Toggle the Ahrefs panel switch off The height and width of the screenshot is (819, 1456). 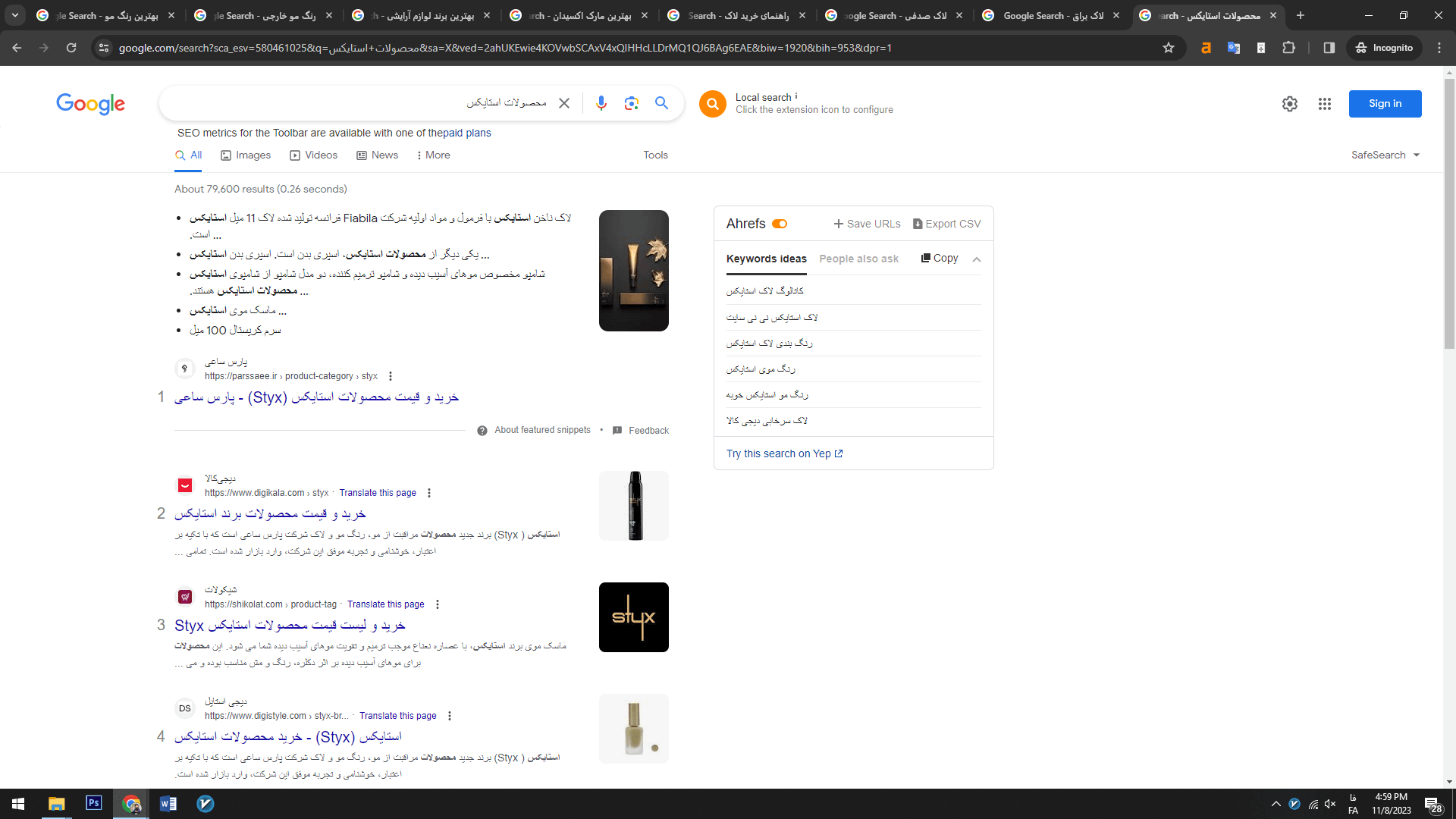[x=780, y=224]
